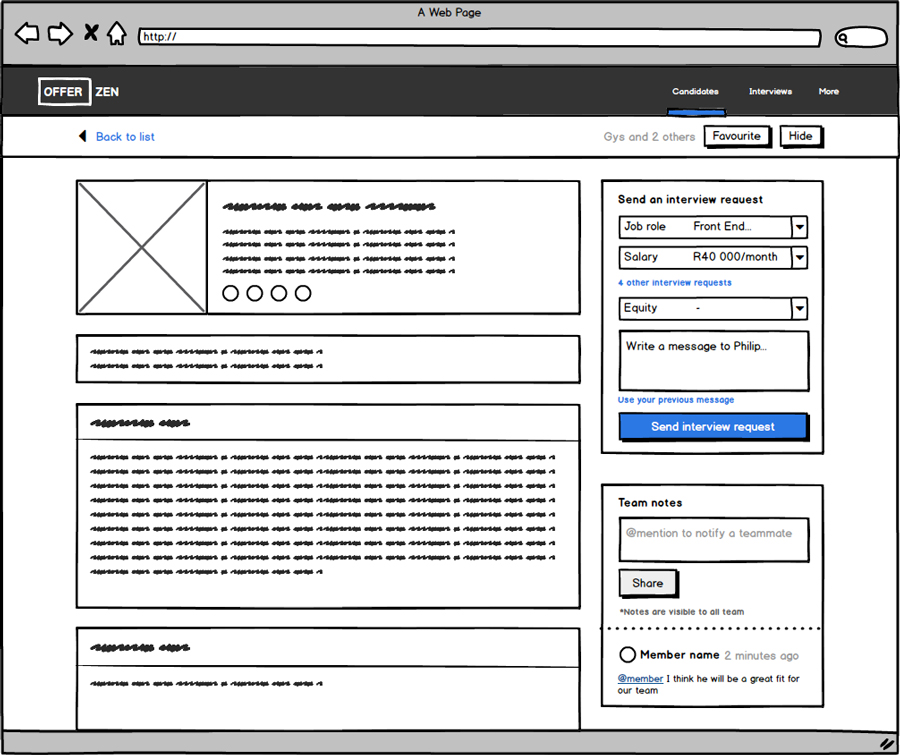Viewport: 900px width, 755px height.
Task: Click Use your previous message link
Action: pyautogui.click(x=676, y=400)
